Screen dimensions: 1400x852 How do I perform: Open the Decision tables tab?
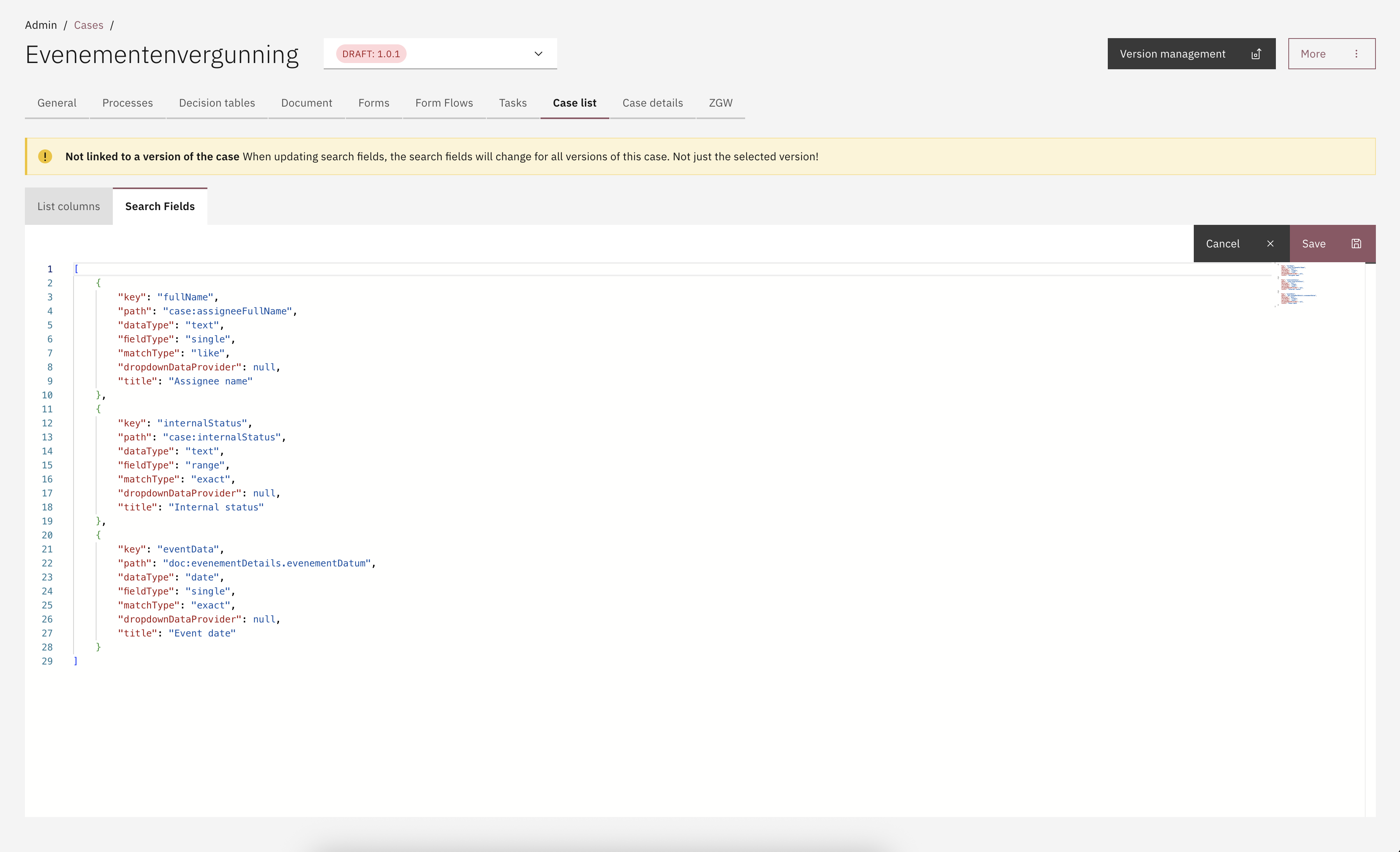click(x=216, y=103)
